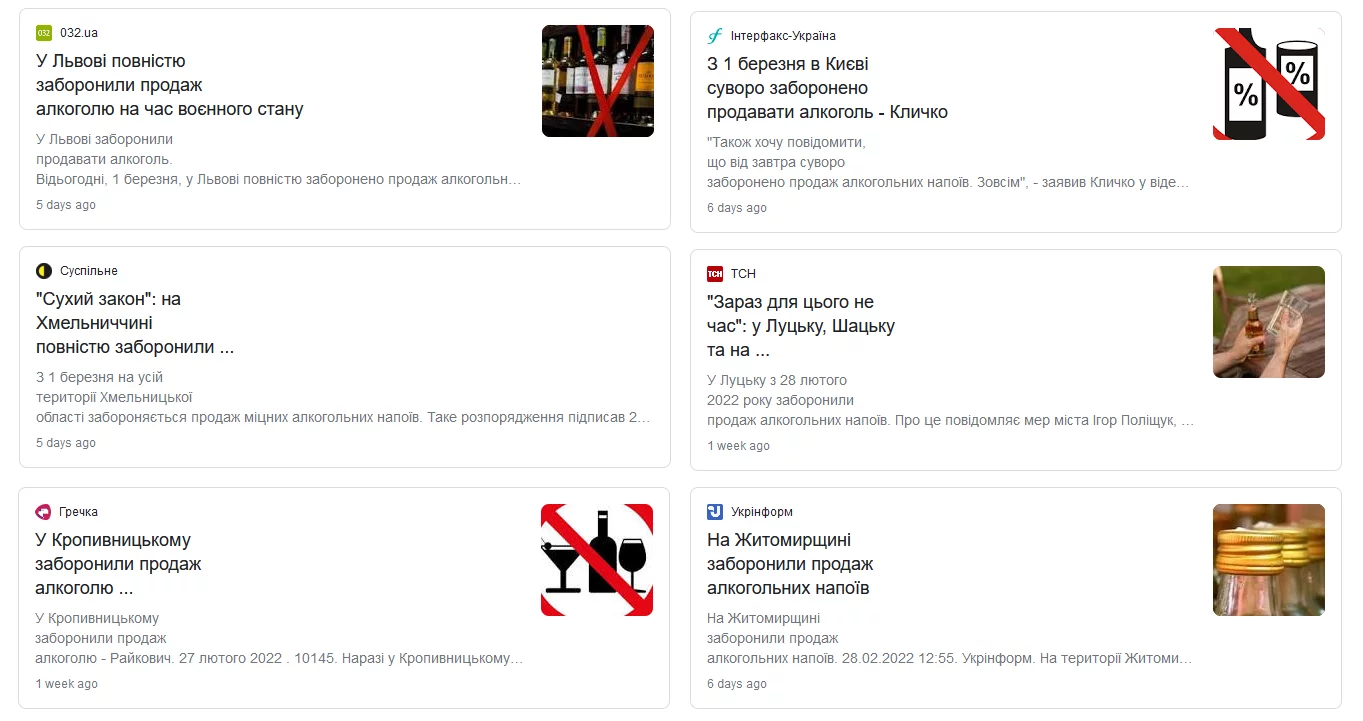Viewport: 1363px width, 721px height.
Task: Open the Кропивницький alcohol ban headline
Action: coord(119,564)
